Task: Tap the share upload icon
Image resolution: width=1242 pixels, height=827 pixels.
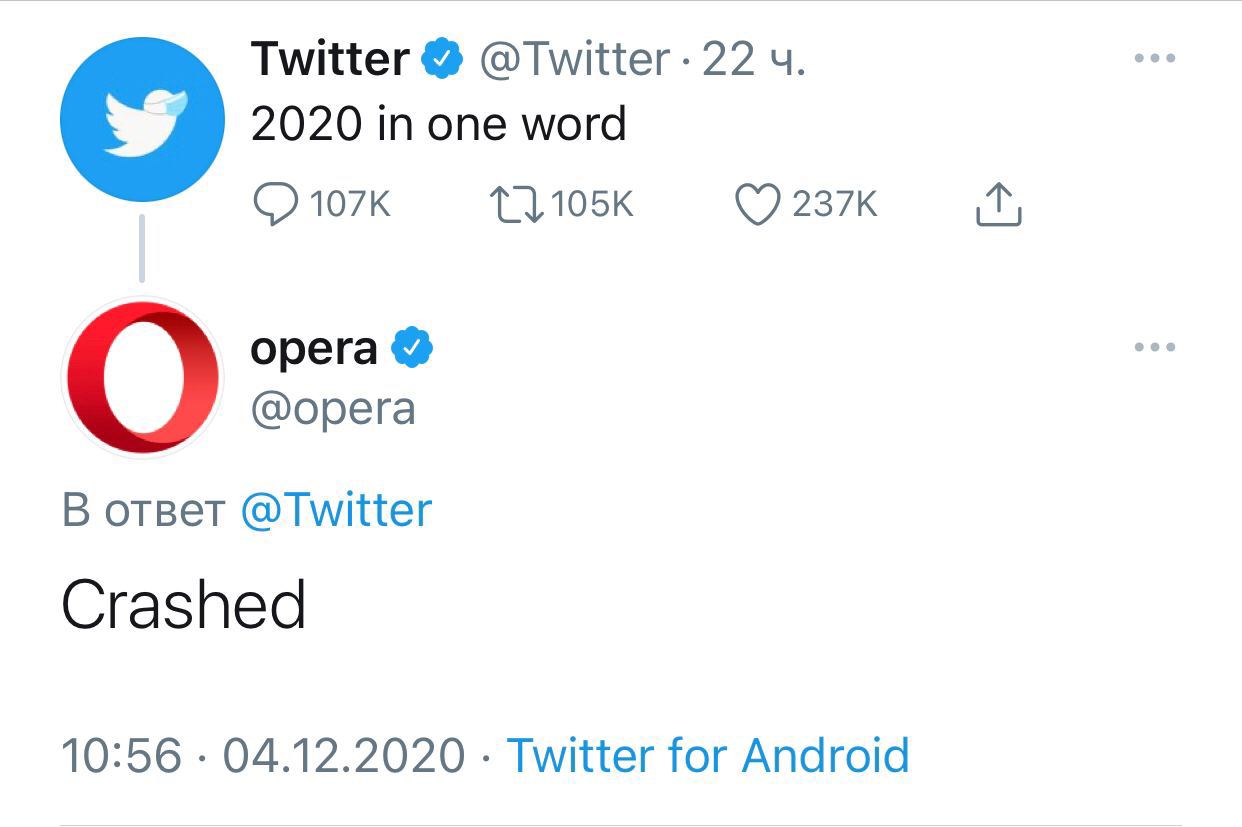Action: (x=998, y=204)
